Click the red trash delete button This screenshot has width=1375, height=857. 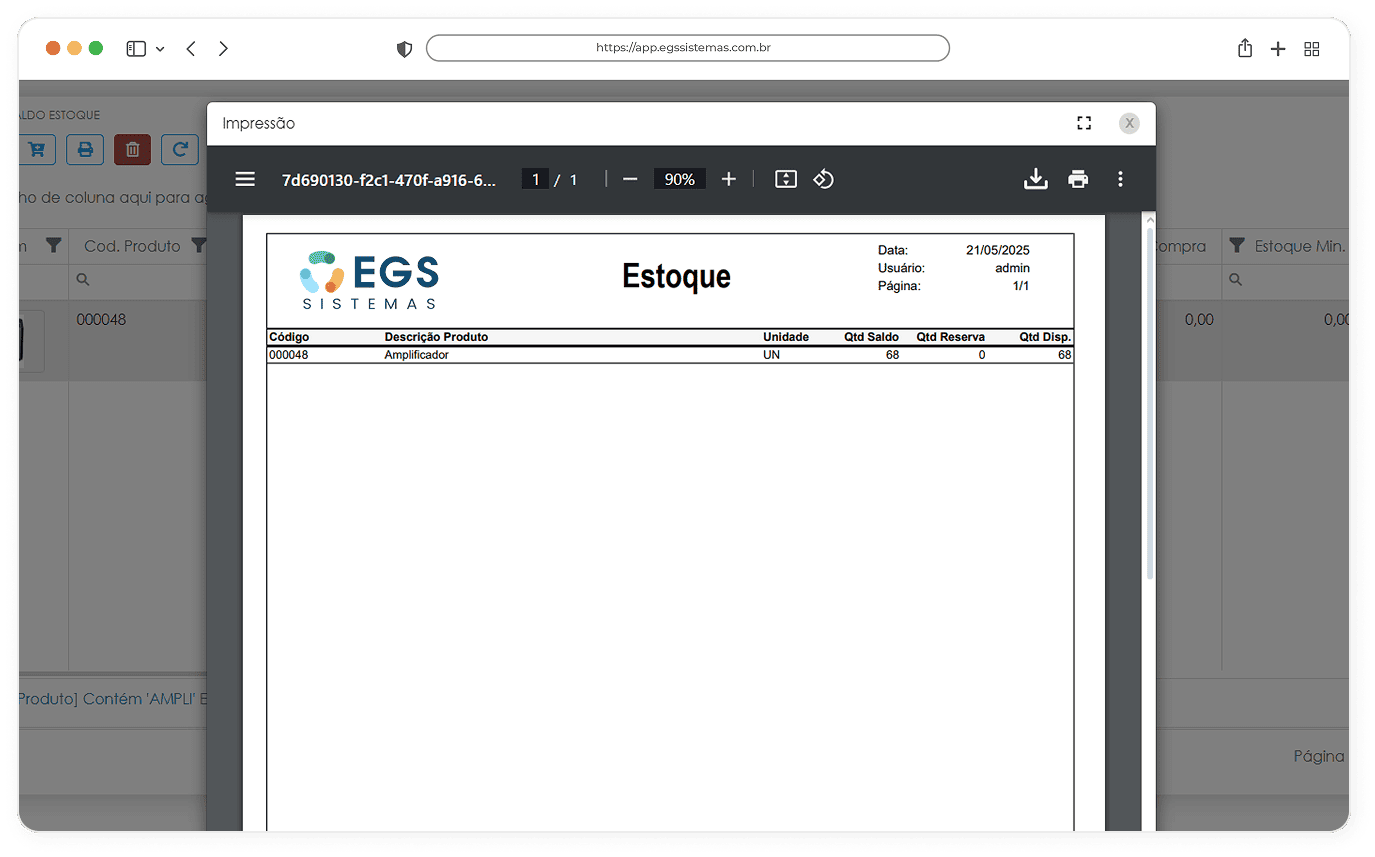click(x=133, y=150)
